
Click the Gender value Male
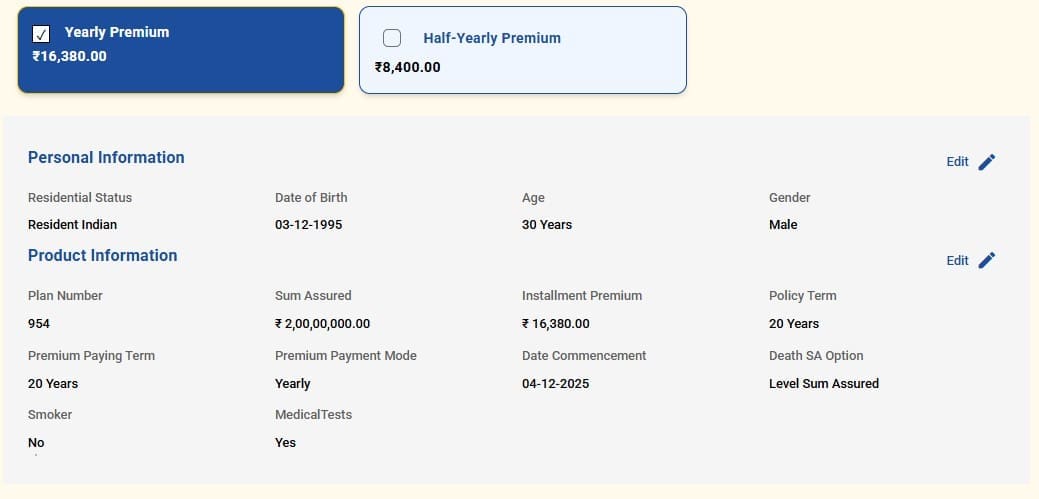click(783, 225)
